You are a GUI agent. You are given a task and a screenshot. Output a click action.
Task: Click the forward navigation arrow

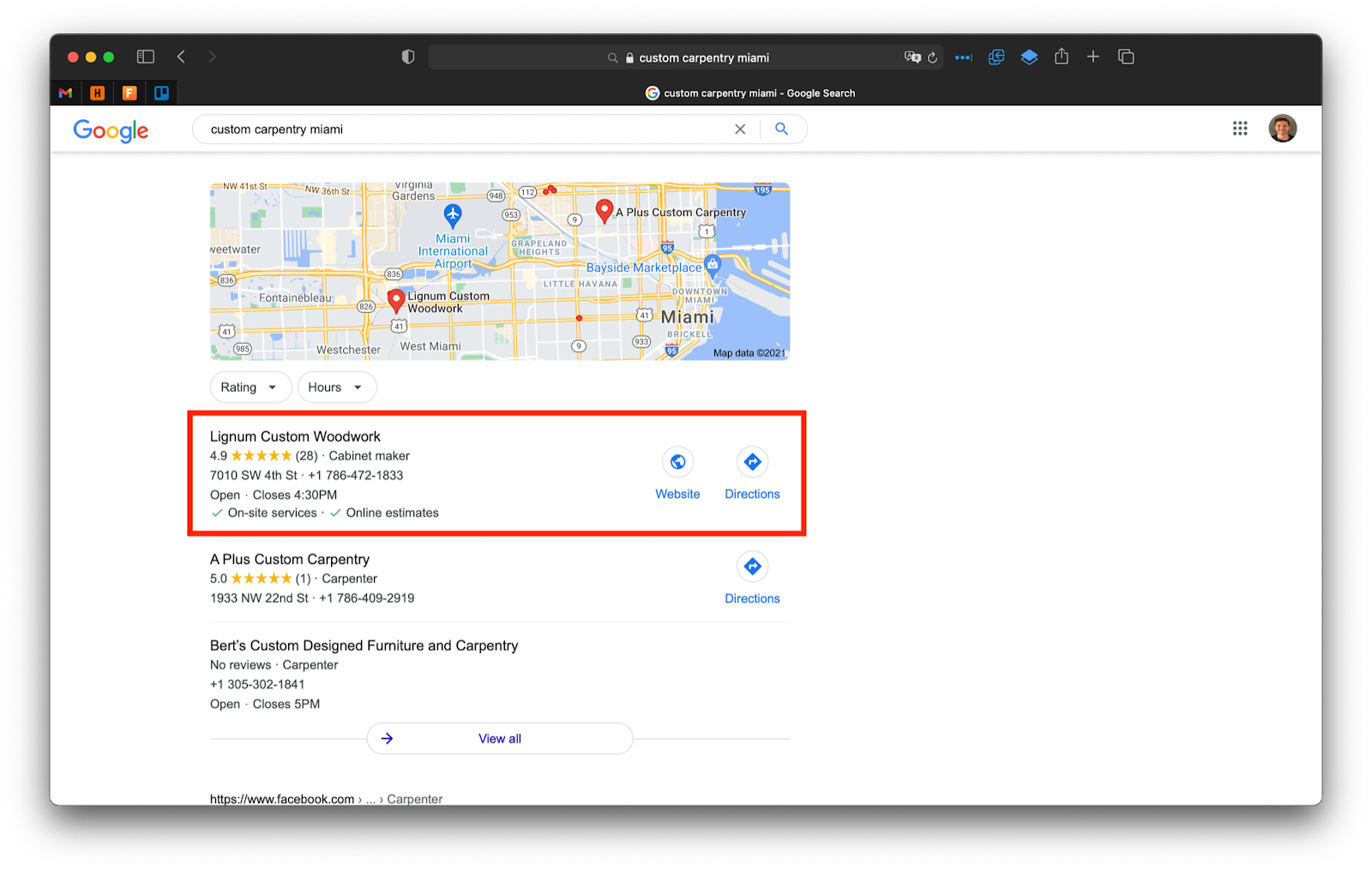212,57
